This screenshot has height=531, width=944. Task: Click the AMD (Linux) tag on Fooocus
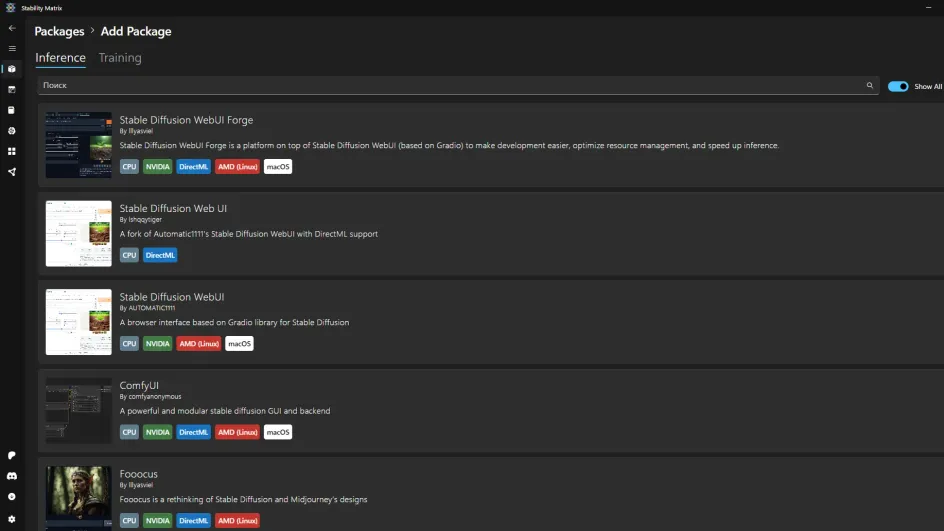point(237,521)
